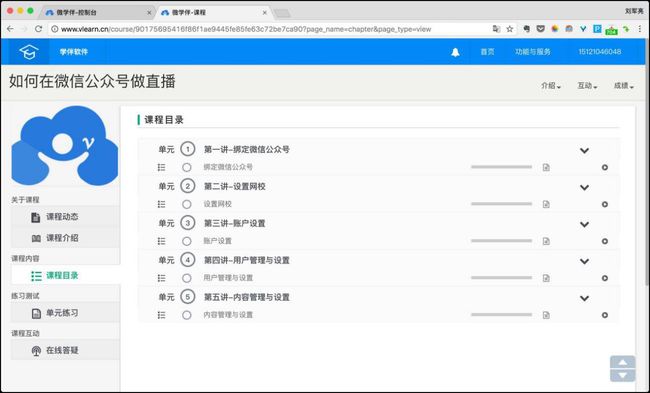Screen dimensions: 650x393
Task: Click progress bar in 账户设置 row
Action: [501, 241]
